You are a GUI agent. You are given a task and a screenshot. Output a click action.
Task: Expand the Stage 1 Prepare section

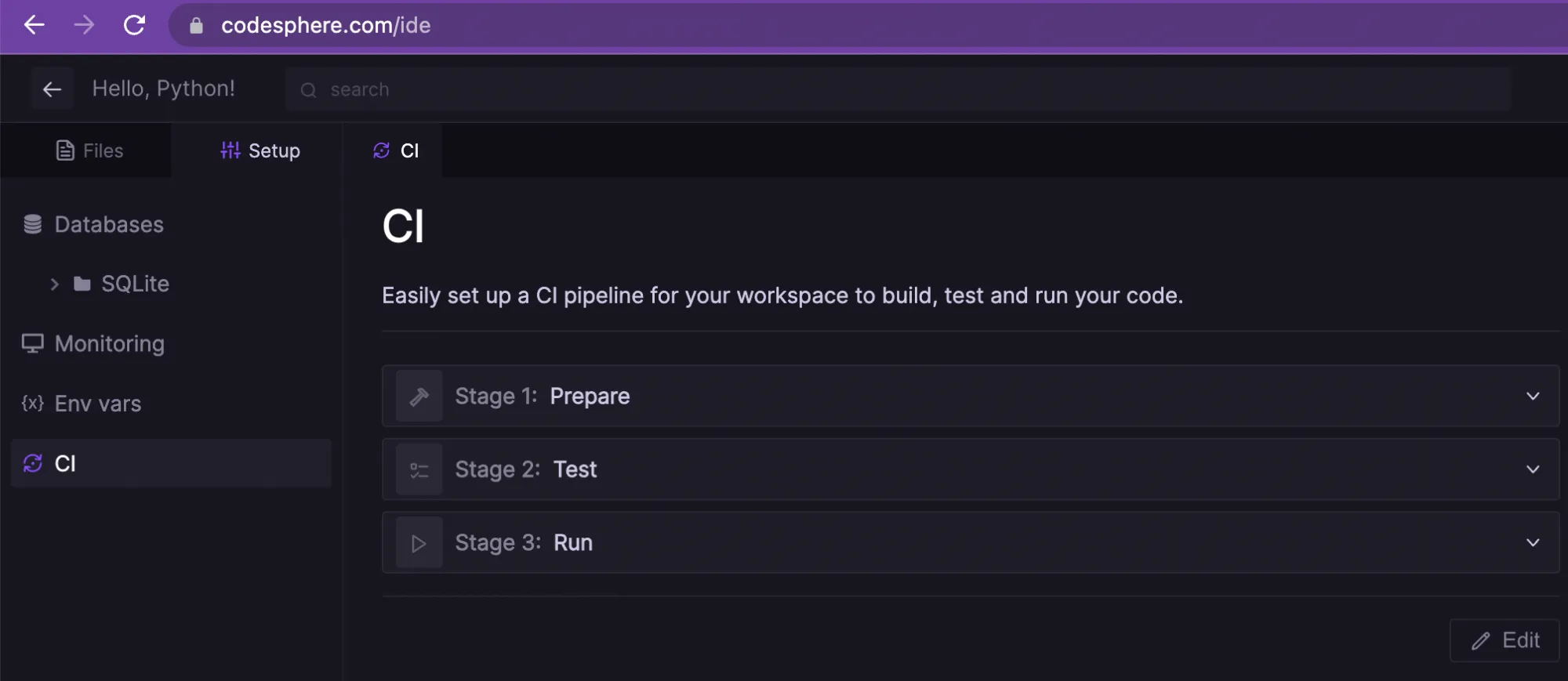tap(1533, 396)
